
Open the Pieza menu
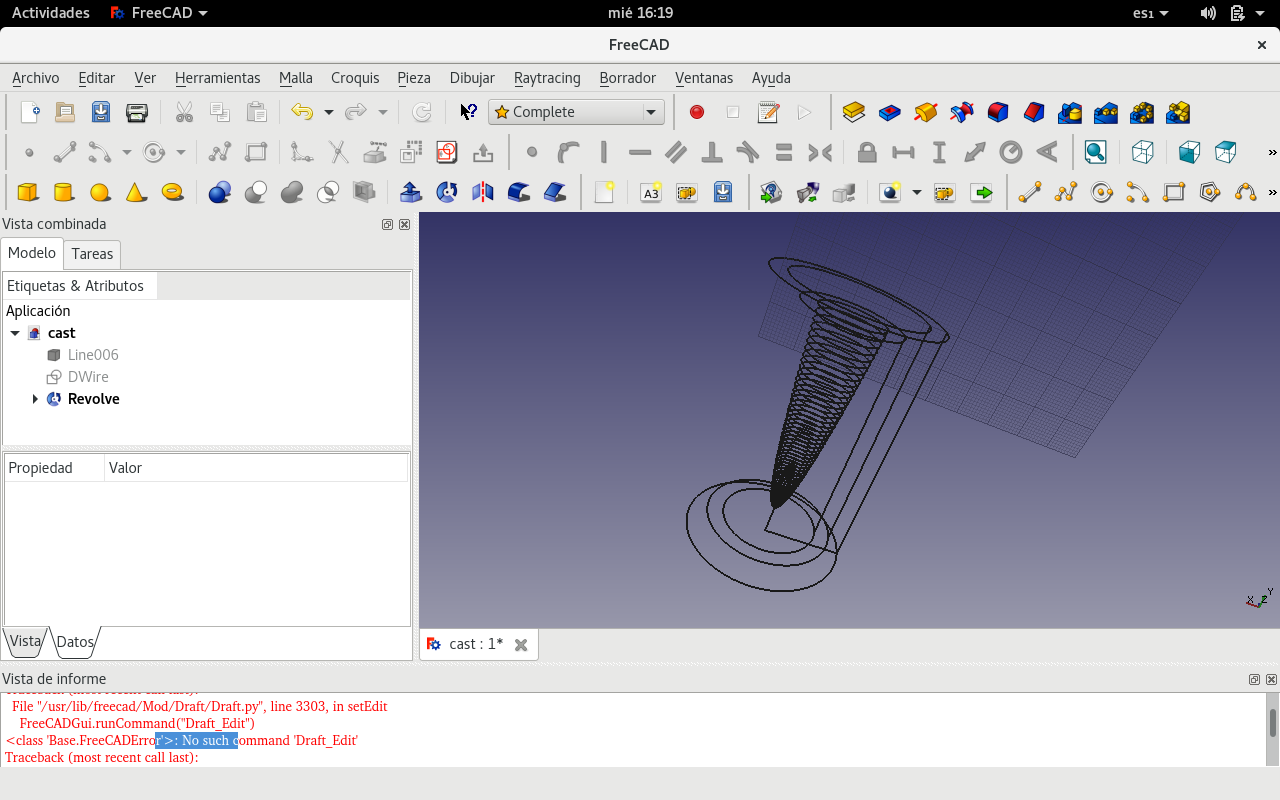[414, 78]
